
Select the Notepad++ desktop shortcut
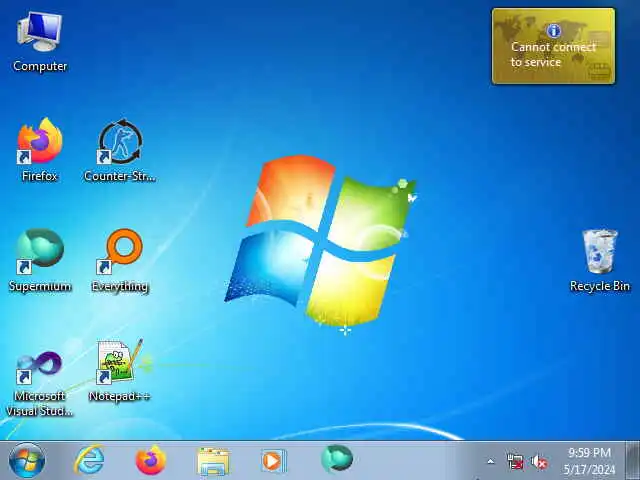pyautogui.click(x=120, y=371)
